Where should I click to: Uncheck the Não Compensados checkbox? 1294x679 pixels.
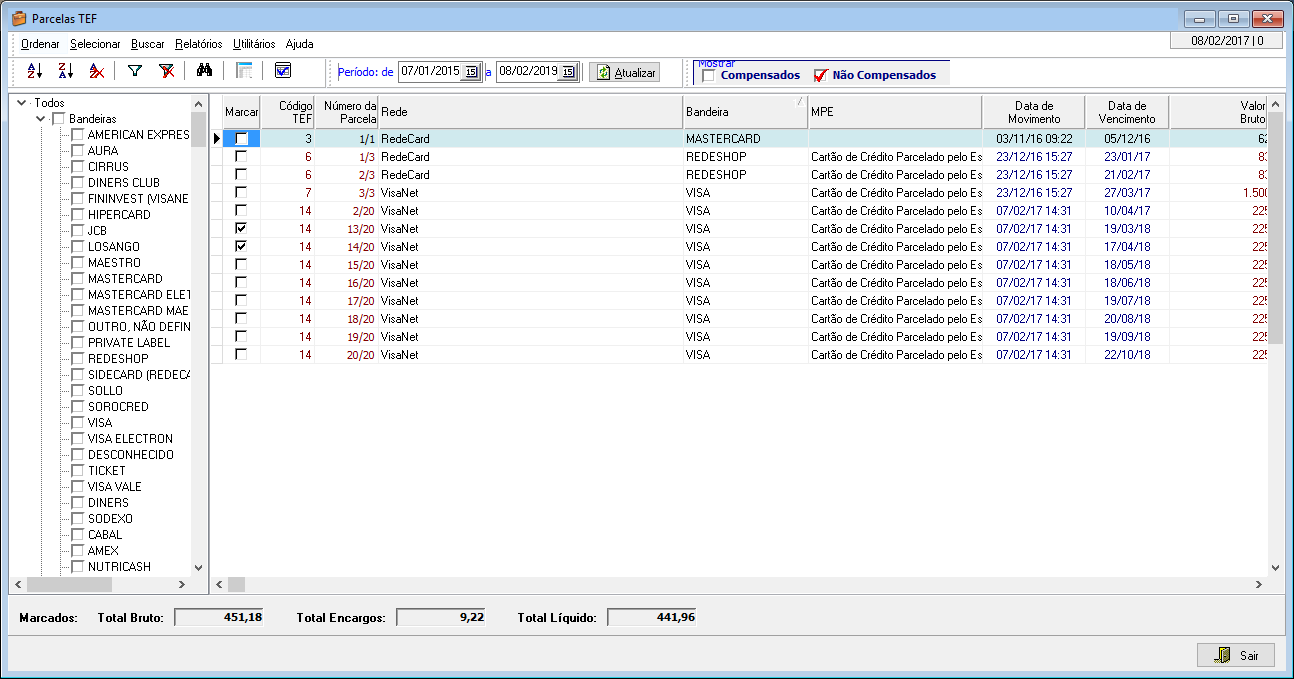coord(821,76)
